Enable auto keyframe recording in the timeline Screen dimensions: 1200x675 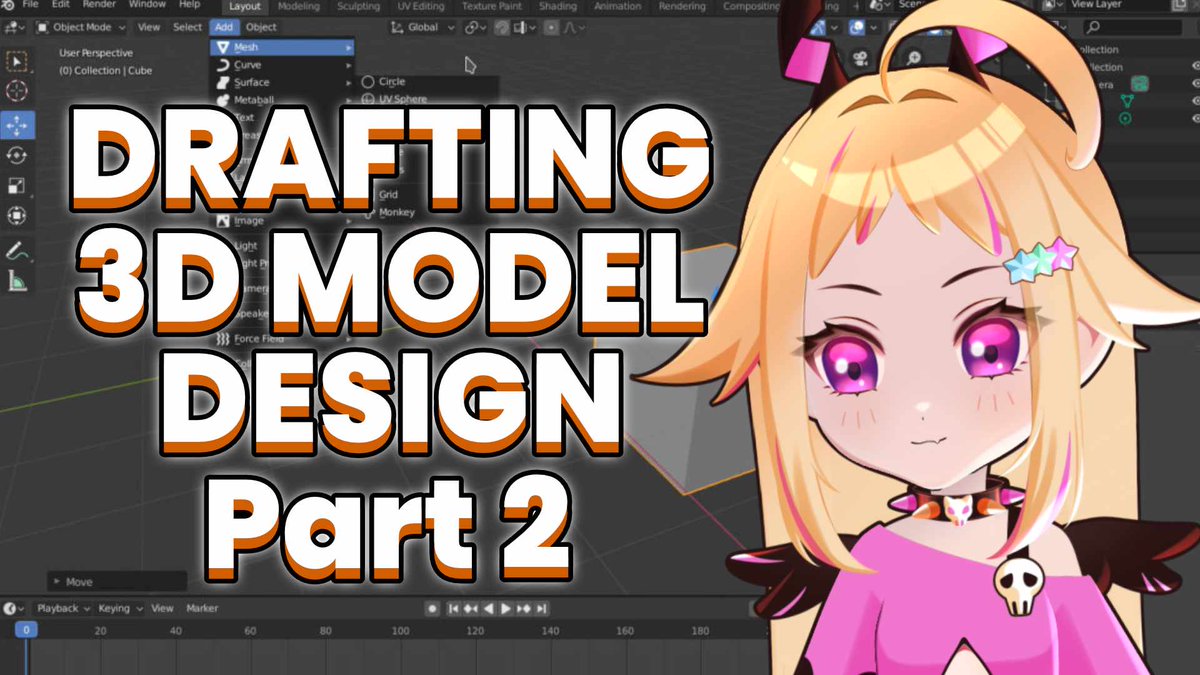coord(433,607)
